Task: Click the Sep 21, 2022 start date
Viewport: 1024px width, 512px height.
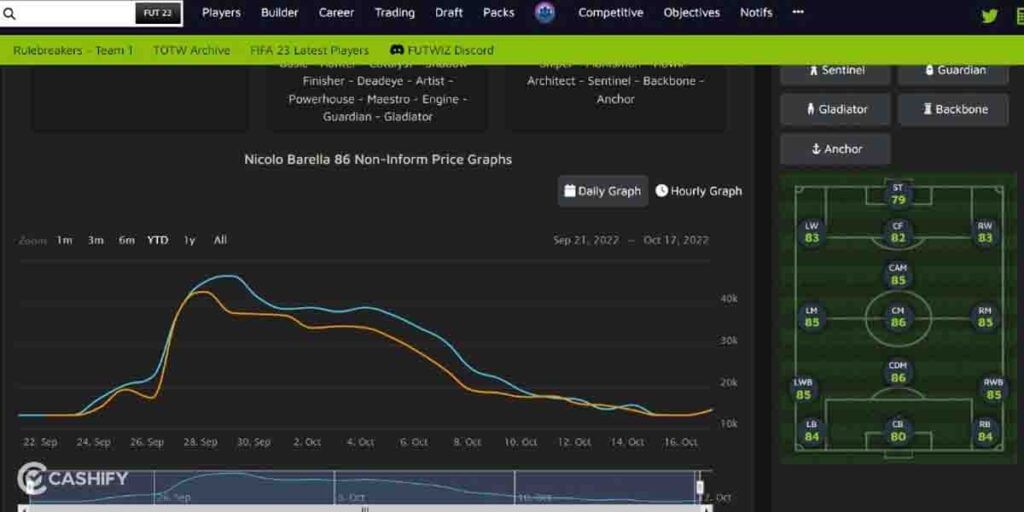Action: pyautogui.click(x=585, y=240)
